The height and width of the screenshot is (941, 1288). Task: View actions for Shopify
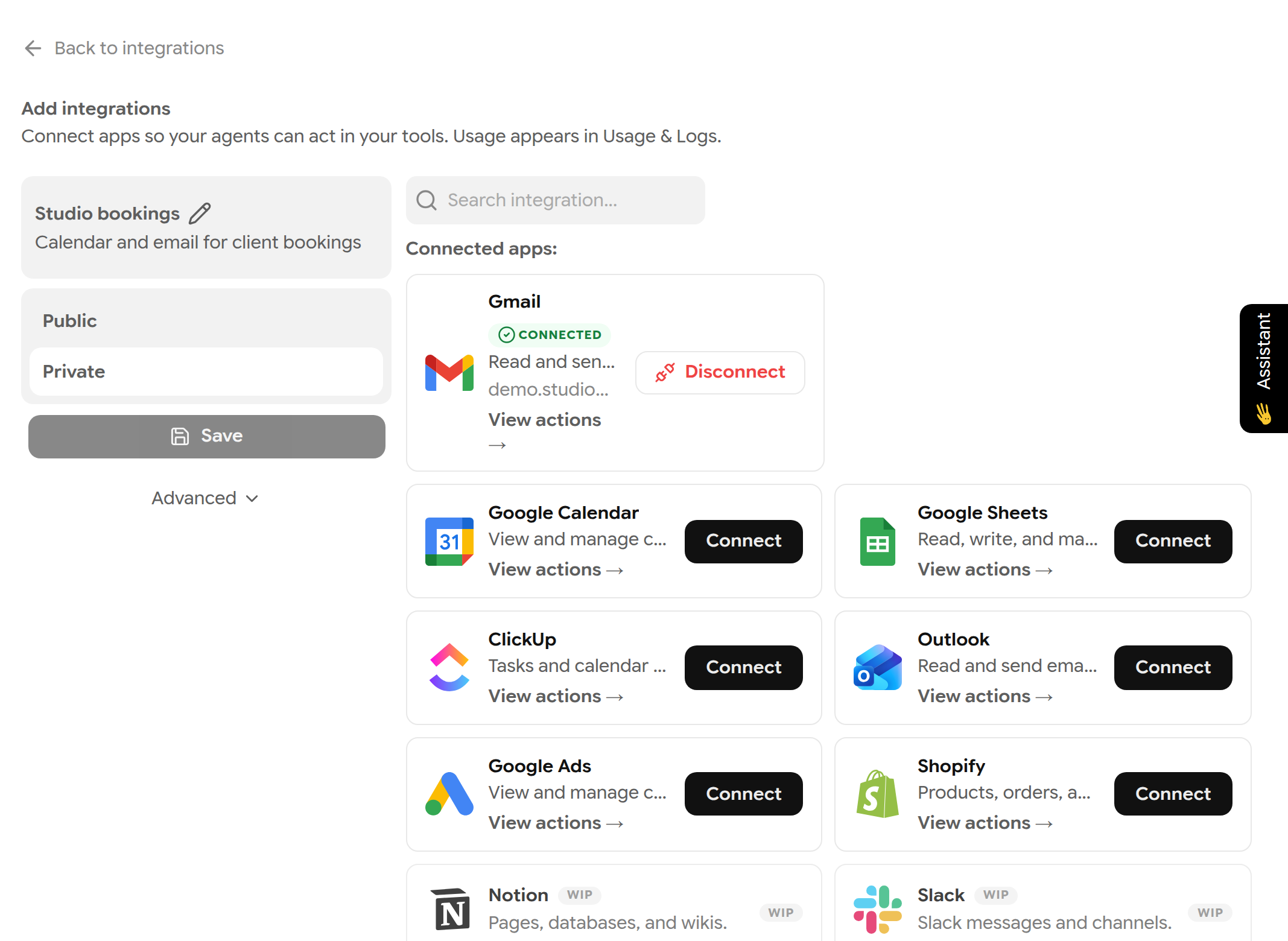pos(985,823)
